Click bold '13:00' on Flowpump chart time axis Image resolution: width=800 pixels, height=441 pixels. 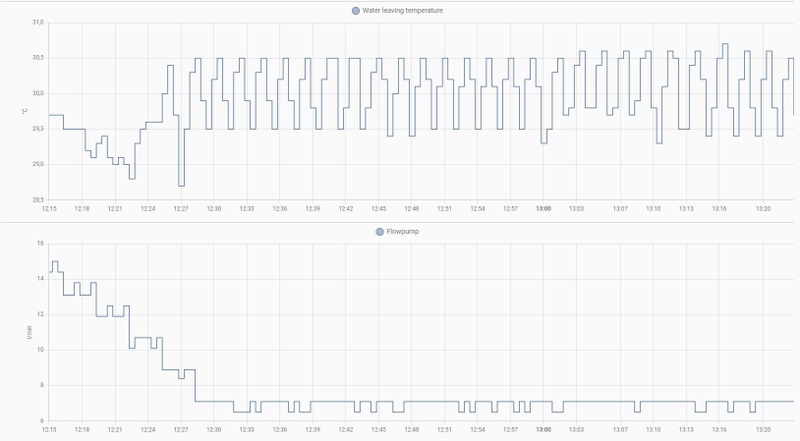point(543,430)
